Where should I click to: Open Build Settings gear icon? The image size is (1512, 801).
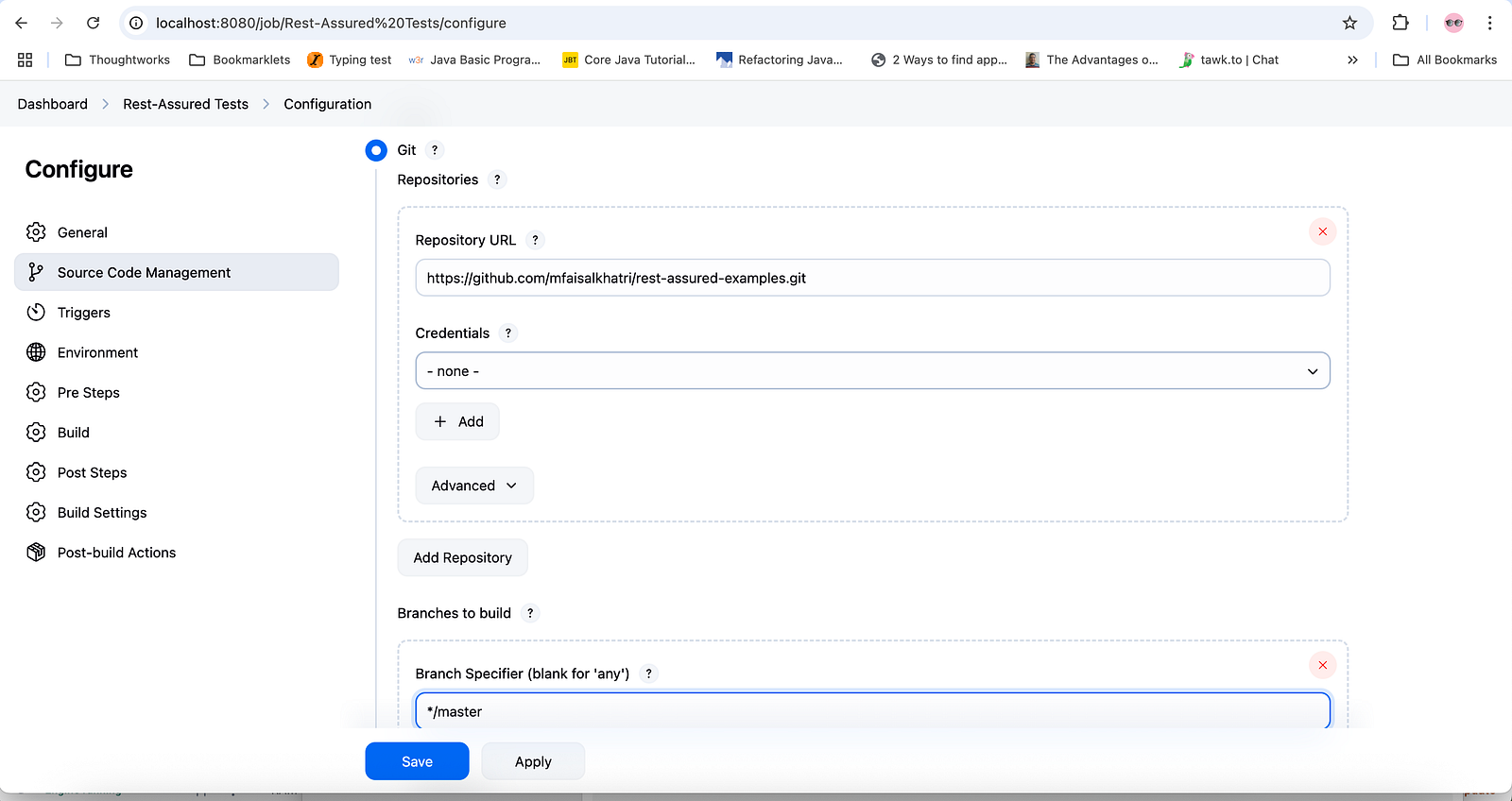36,512
